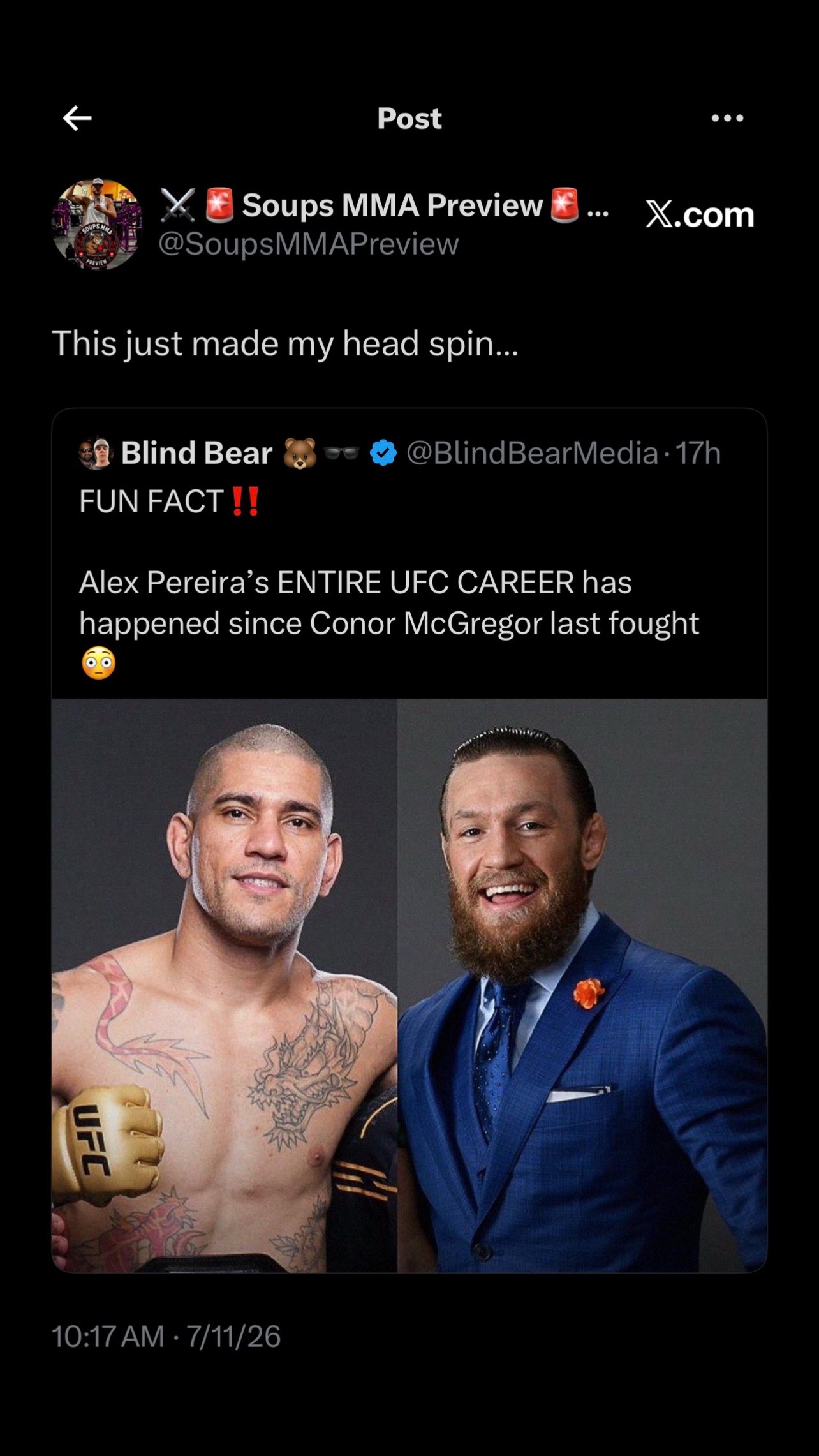Tap the Soups MMA Preview display name
Screen dimensions: 819x1456
click(x=392, y=205)
